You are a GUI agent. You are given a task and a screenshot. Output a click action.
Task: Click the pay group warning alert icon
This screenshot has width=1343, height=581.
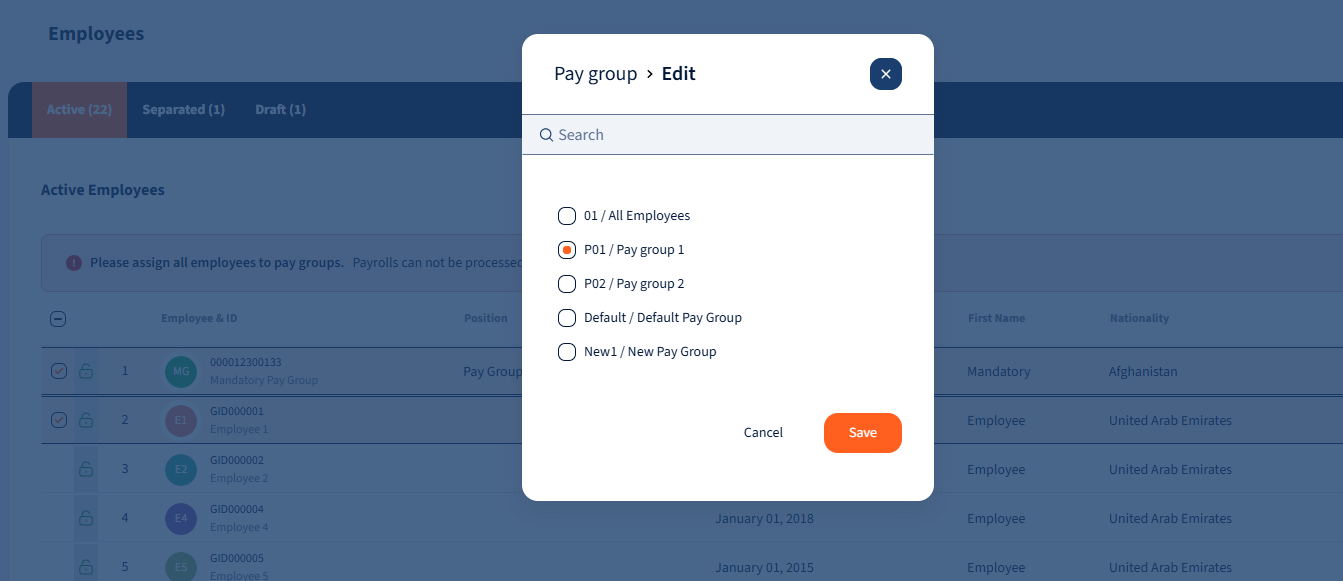74,263
